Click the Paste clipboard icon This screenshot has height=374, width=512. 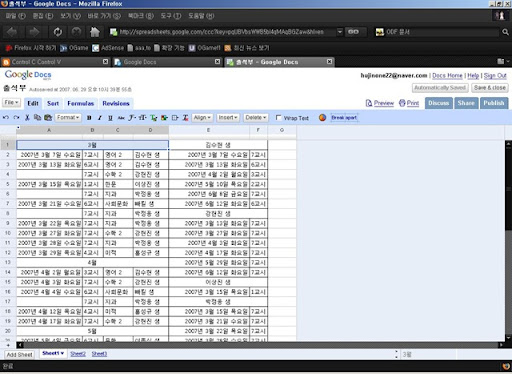48,118
